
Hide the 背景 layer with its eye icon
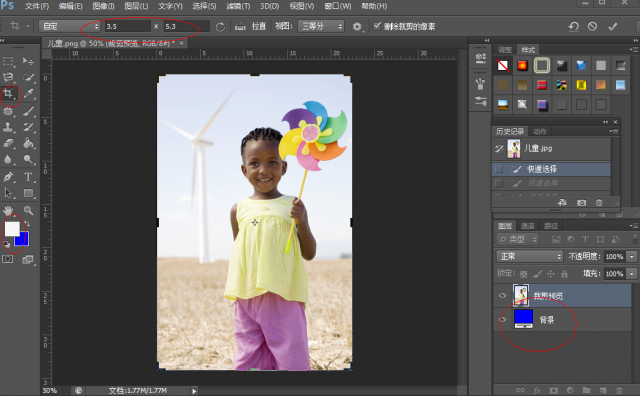(x=503, y=320)
